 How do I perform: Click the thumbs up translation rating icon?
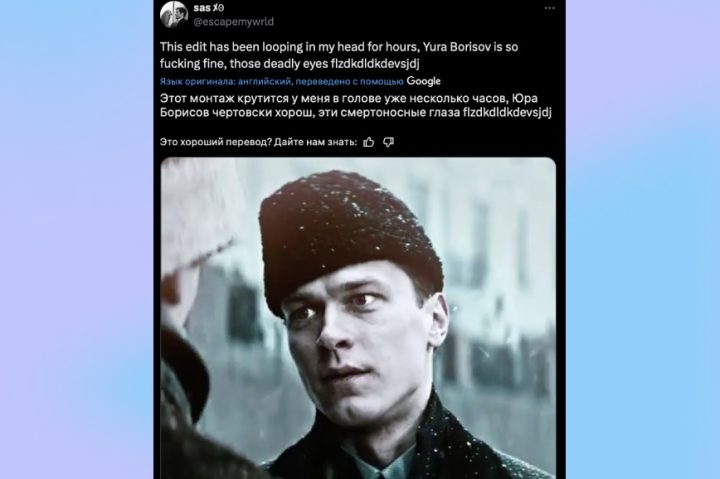(369, 142)
